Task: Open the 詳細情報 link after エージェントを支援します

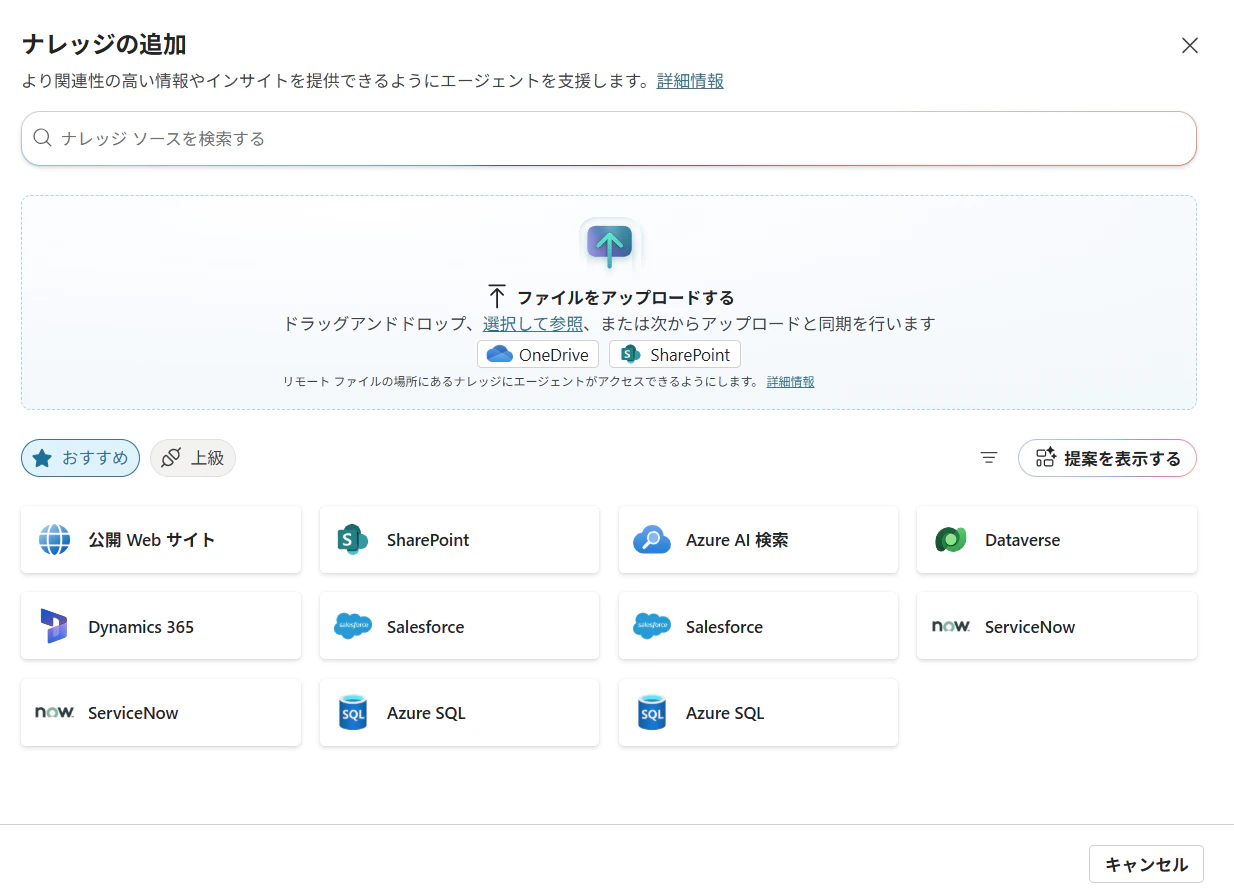Action: coord(690,81)
